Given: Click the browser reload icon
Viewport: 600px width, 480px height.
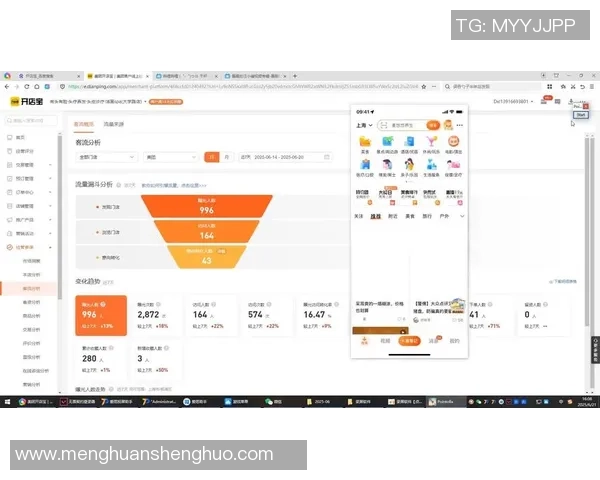Looking at the screenshot, I should [26, 87].
